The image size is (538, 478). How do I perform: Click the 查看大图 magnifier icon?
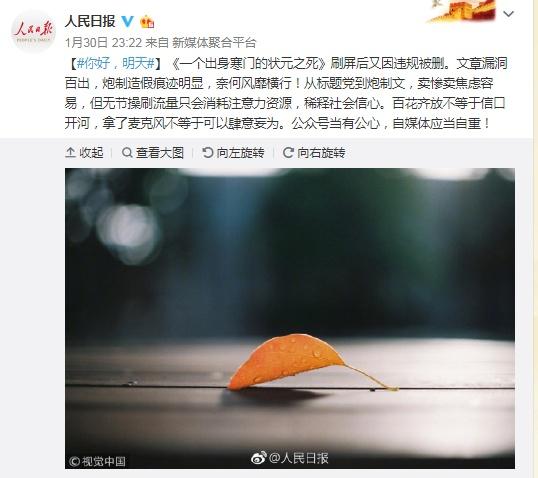127,152
